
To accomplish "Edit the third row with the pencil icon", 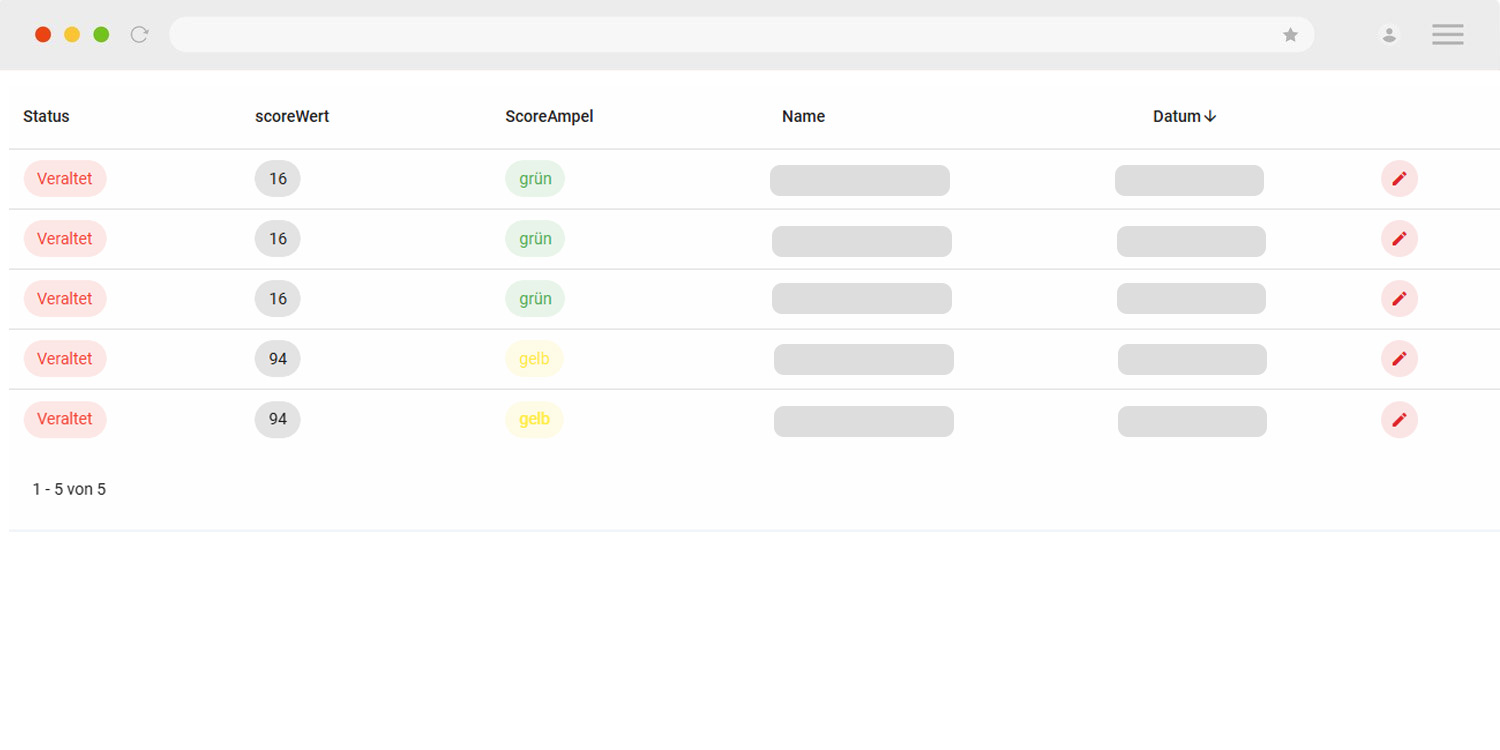I will point(1399,299).
